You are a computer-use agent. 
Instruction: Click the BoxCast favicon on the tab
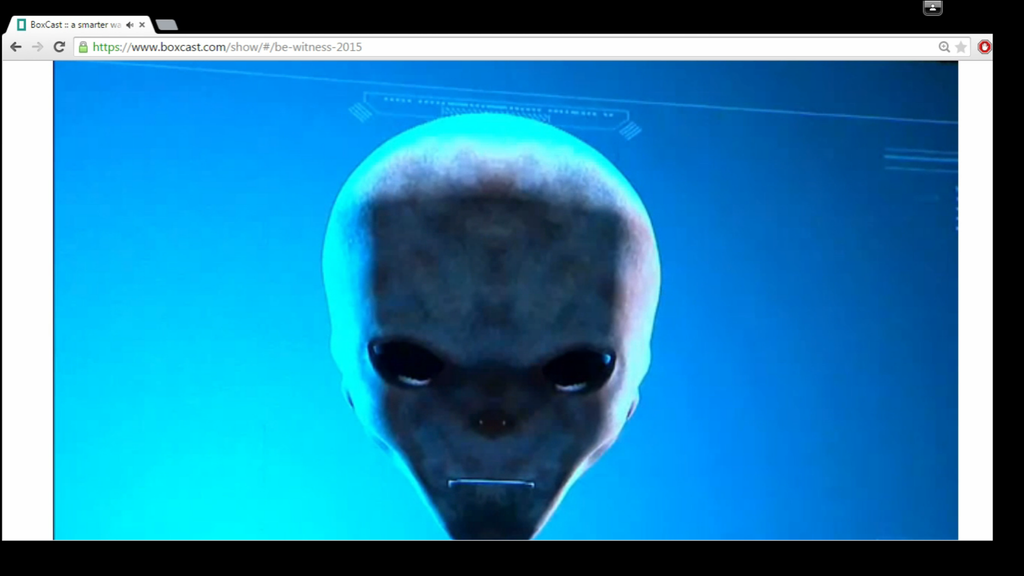click(x=22, y=25)
